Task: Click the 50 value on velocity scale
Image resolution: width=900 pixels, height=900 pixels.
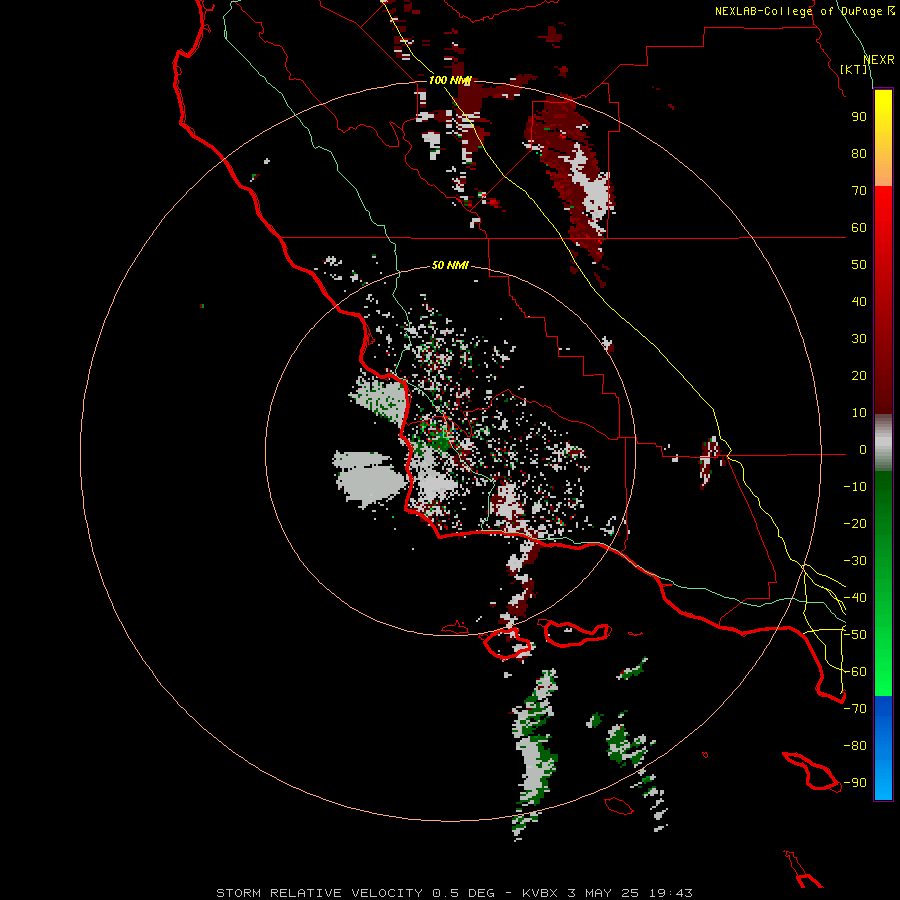Action: pos(859,265)
